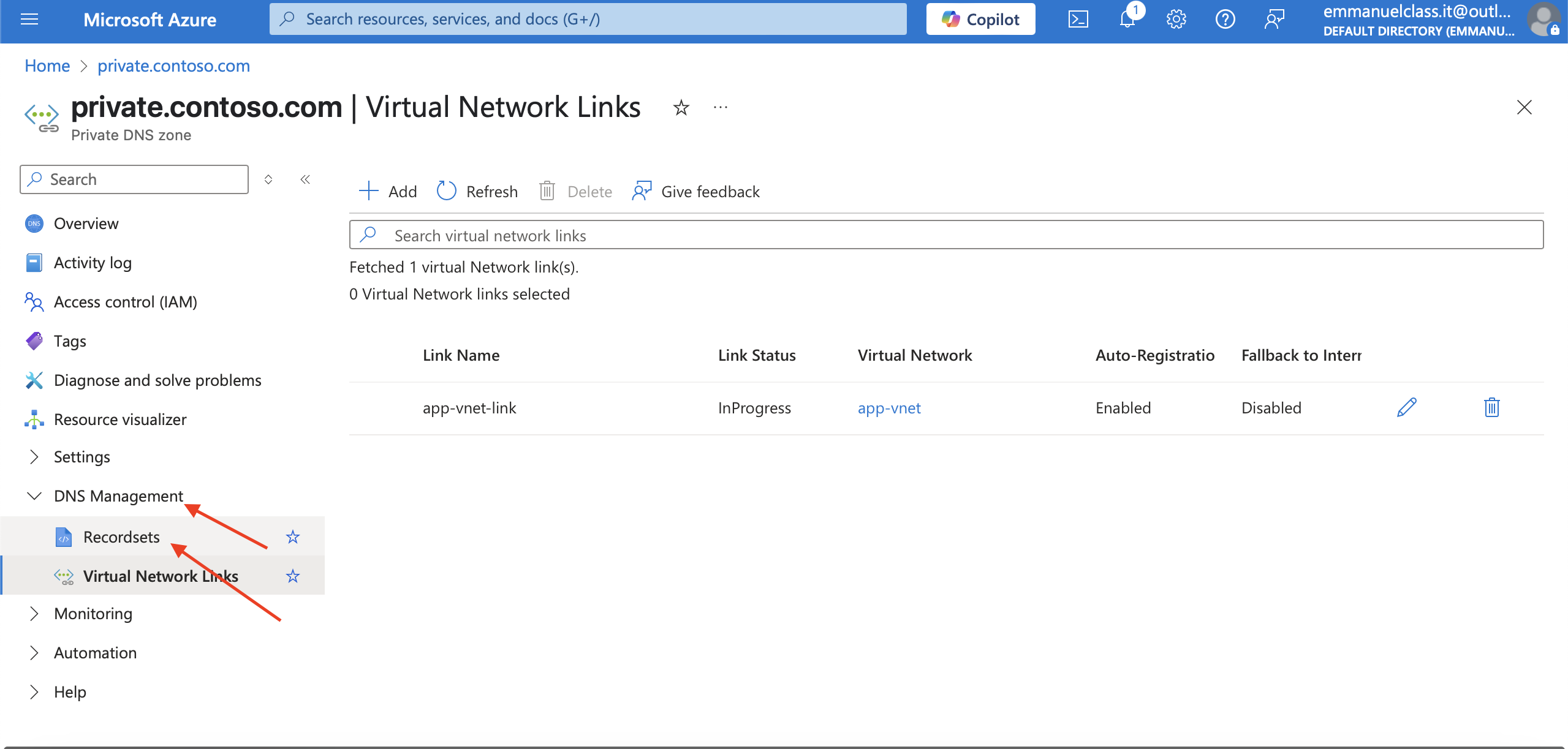The image size is (1568, 749).
Task: Click the account avatar picture
Action: (x=1544, y=20)
